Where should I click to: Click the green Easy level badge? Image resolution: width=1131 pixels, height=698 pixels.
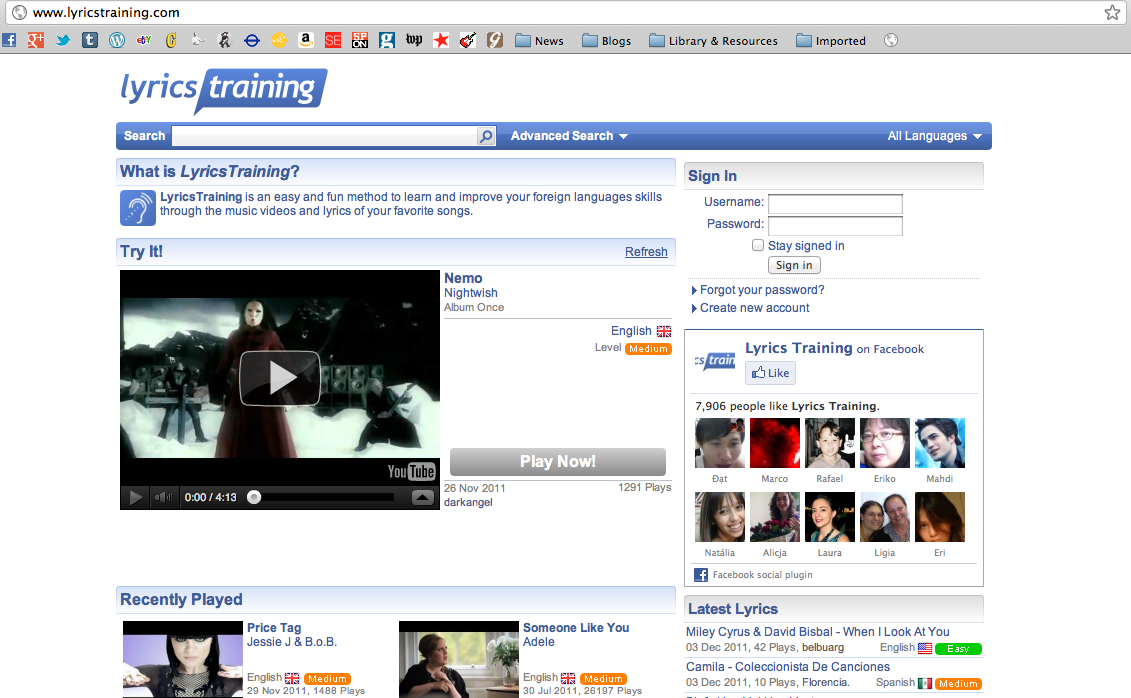pyautogui.click(x=958, y=648)
